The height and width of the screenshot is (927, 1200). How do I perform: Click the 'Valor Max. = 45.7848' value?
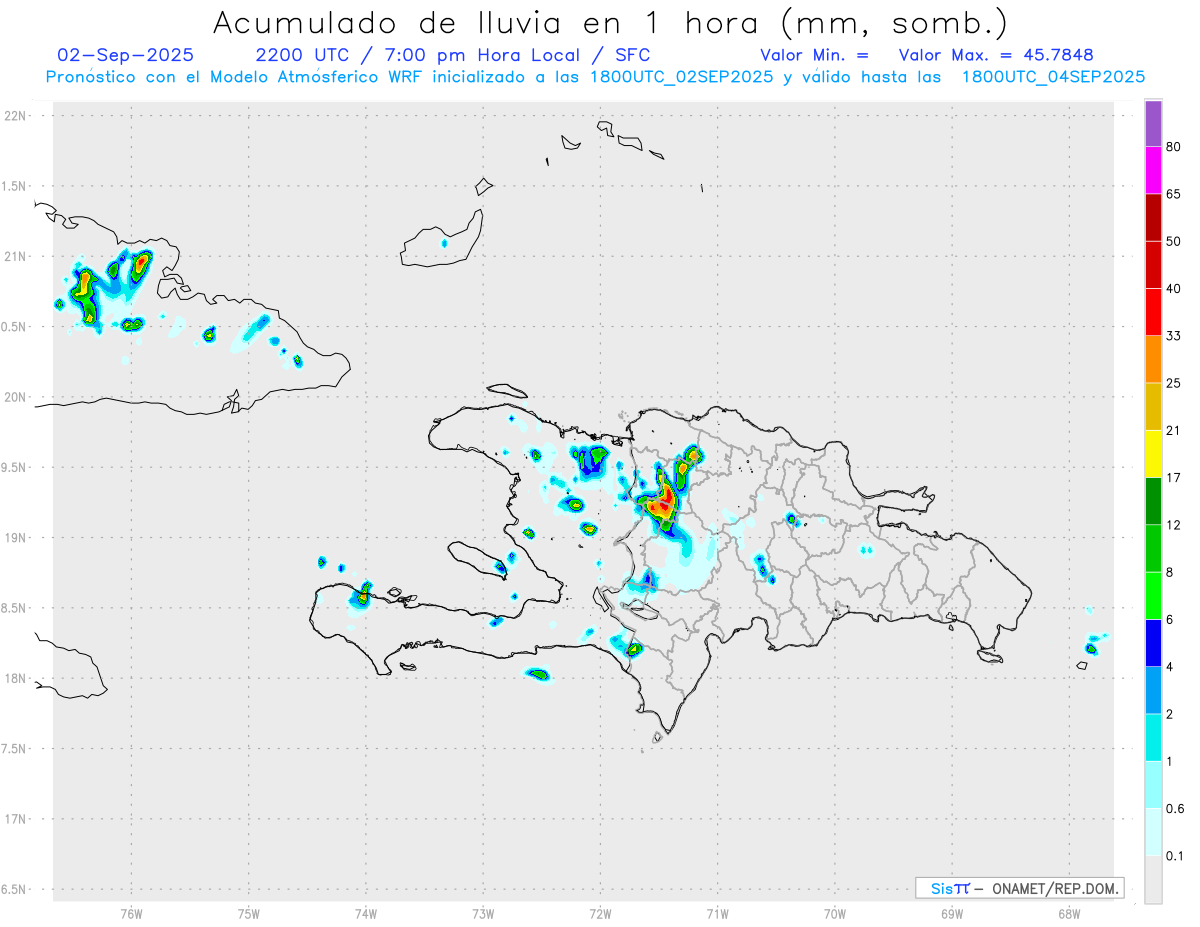pos(996,55)
